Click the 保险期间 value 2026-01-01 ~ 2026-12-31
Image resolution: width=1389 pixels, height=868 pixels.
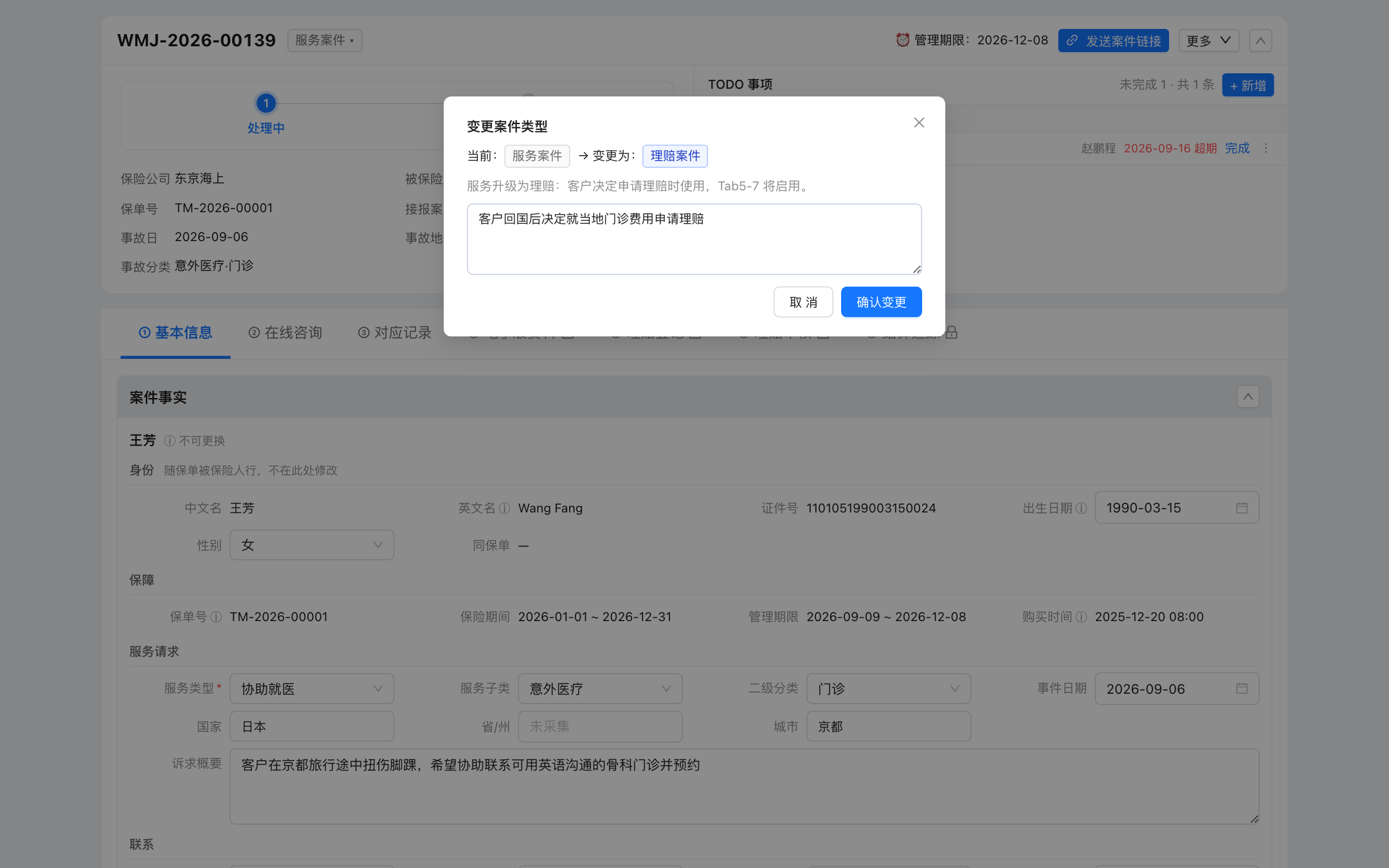pos(595,617)
